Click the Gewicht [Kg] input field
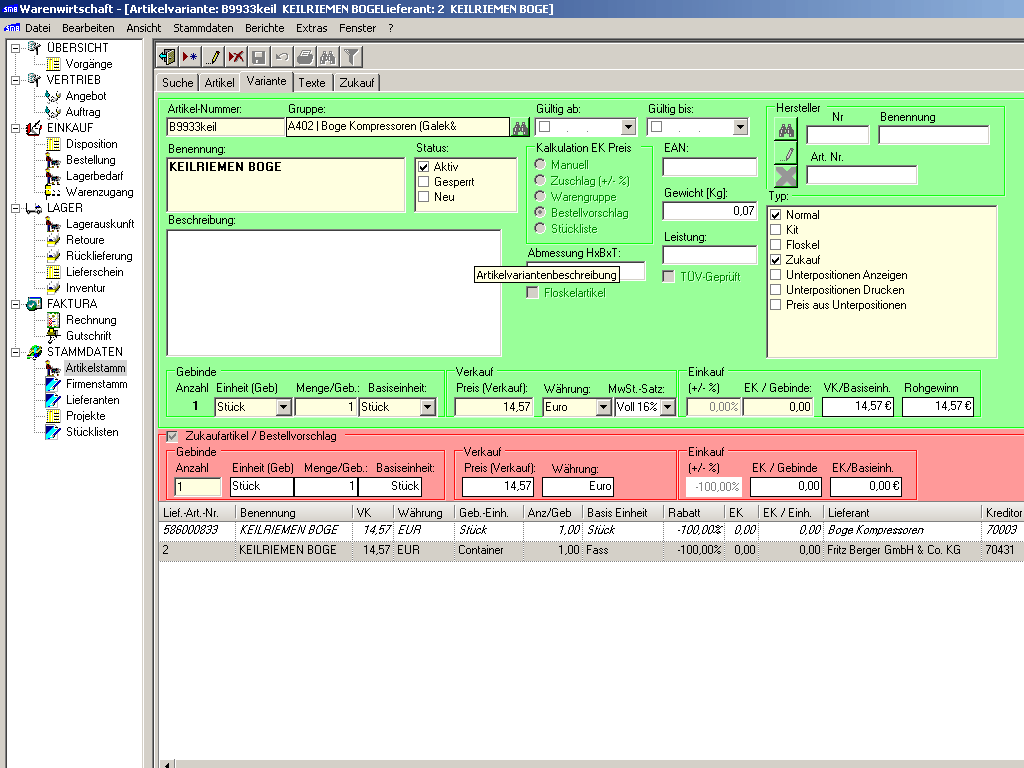 709,211
